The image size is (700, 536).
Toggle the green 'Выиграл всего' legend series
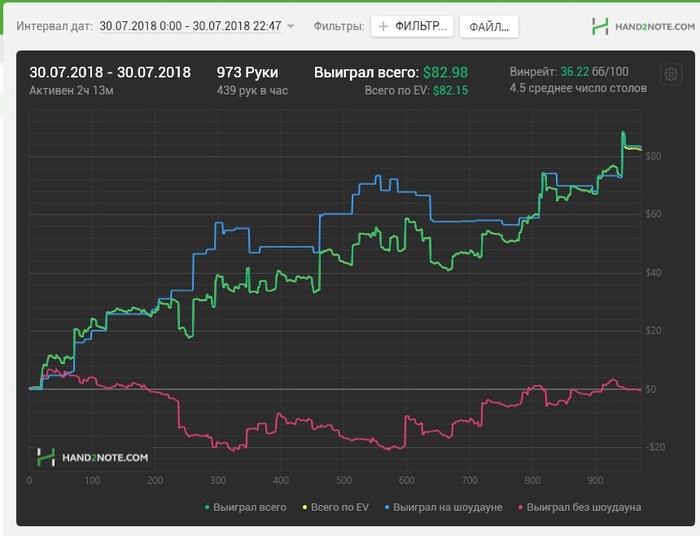click(246, 507)
